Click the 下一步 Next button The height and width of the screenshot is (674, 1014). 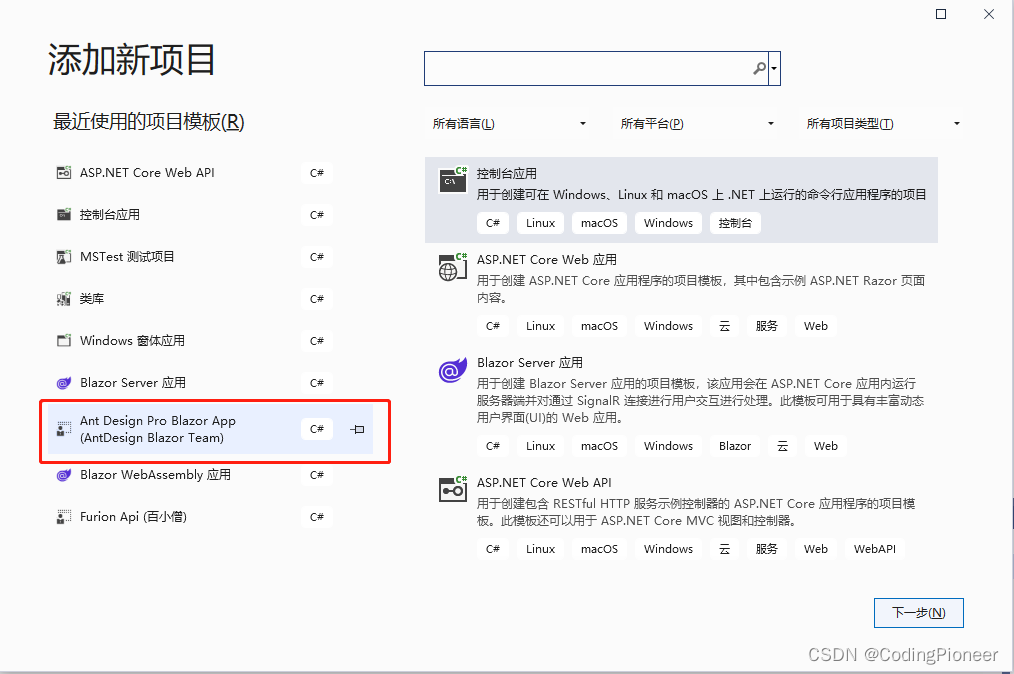(918, 612)
